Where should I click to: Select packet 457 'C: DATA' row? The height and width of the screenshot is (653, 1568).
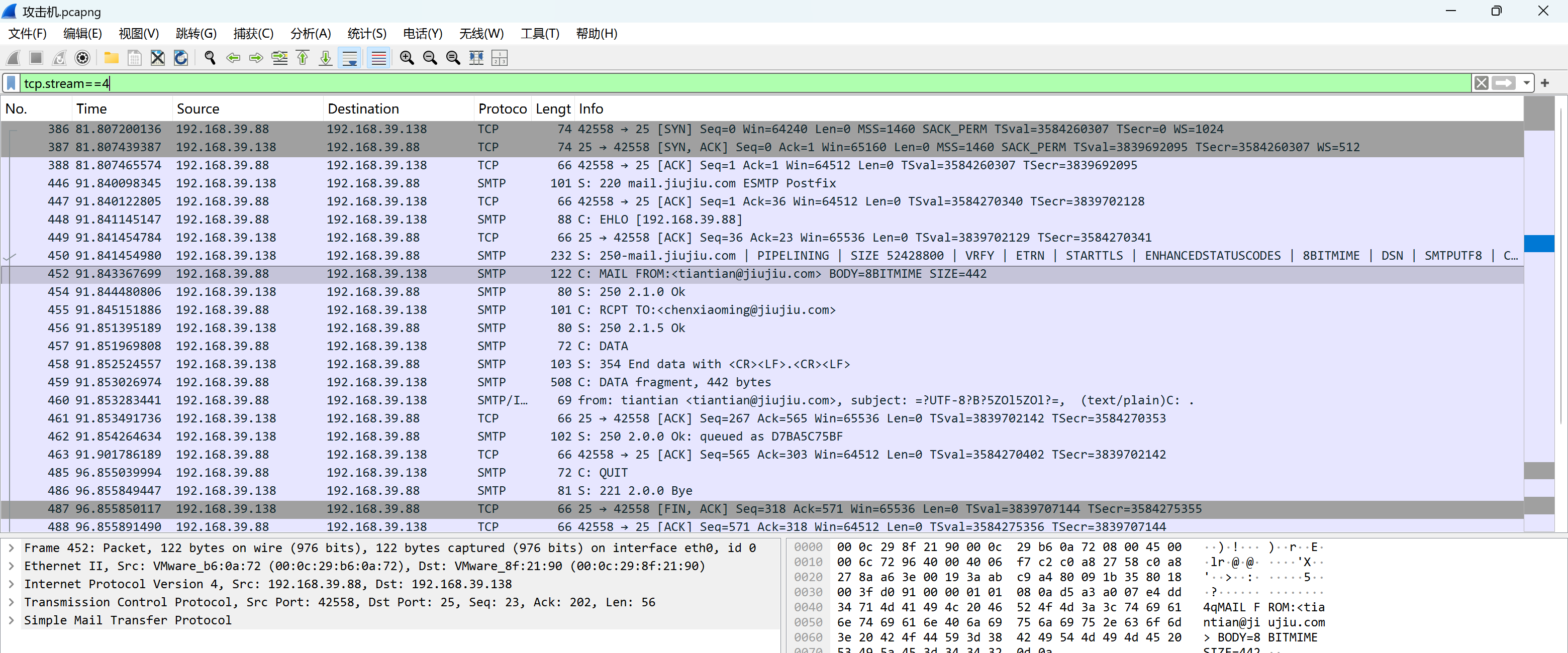(x=762, y=346)
